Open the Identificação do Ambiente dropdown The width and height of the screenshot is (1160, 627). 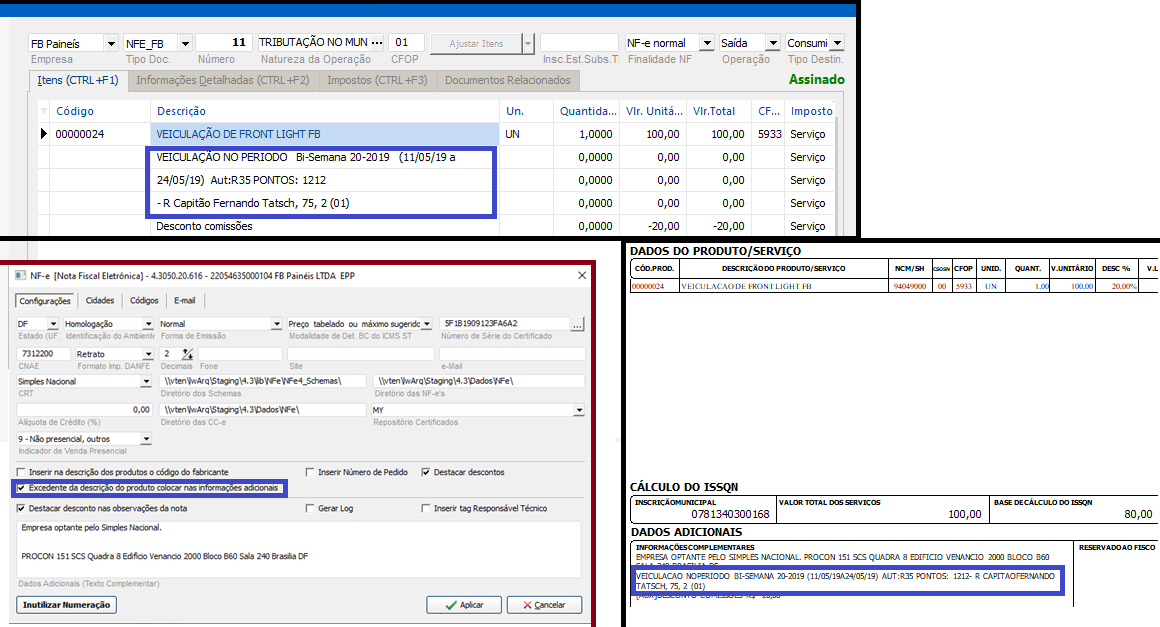(148, 324)
